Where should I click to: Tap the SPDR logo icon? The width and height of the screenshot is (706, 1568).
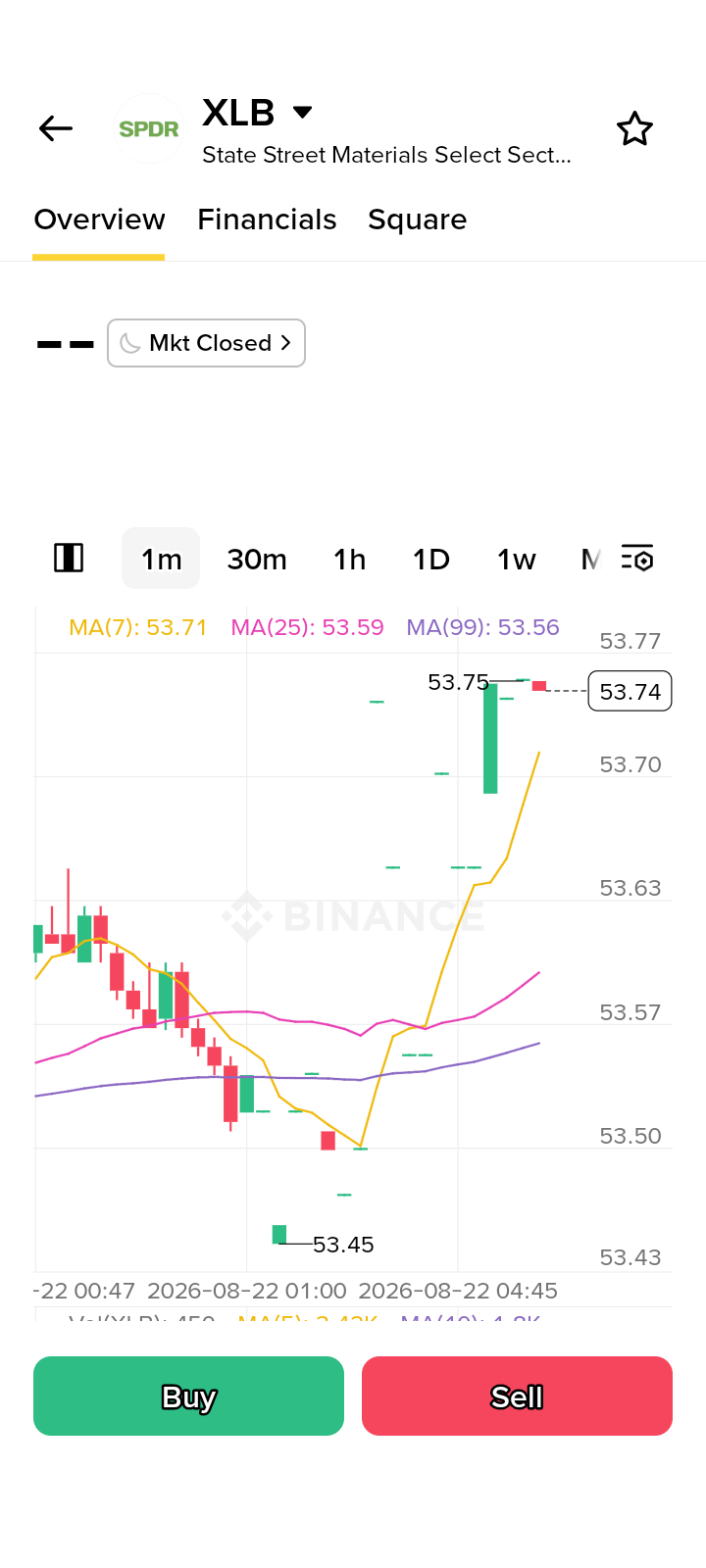click(149, 128)
